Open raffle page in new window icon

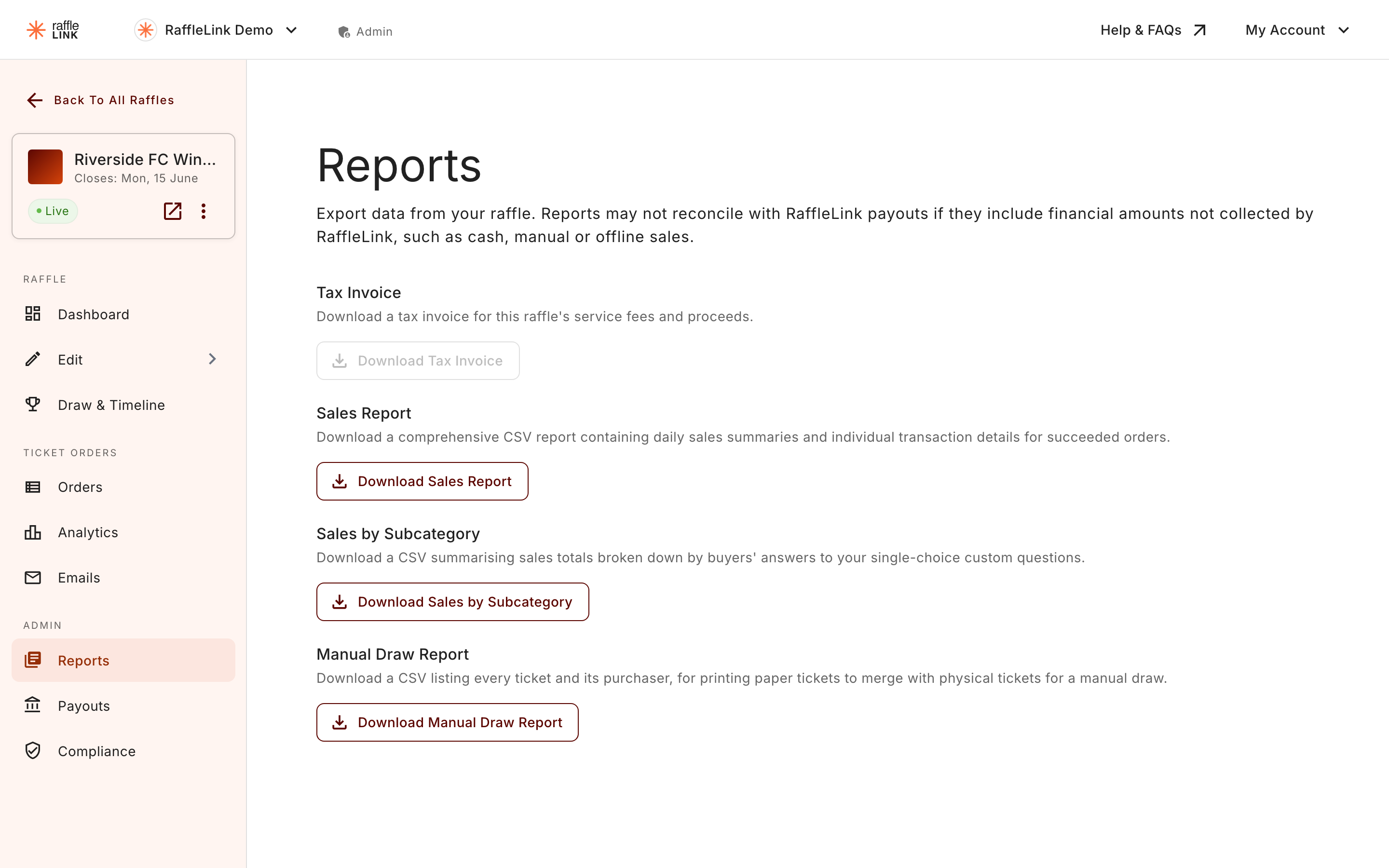pos(173,211)
